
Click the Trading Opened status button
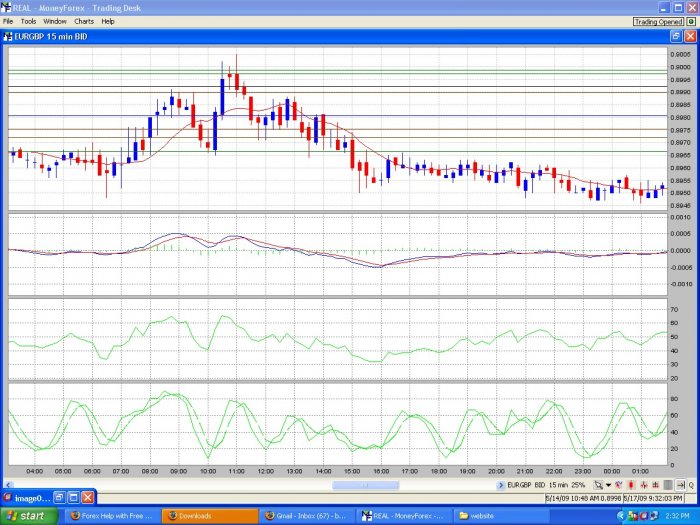pyautogui.click(x=658, y=22)
